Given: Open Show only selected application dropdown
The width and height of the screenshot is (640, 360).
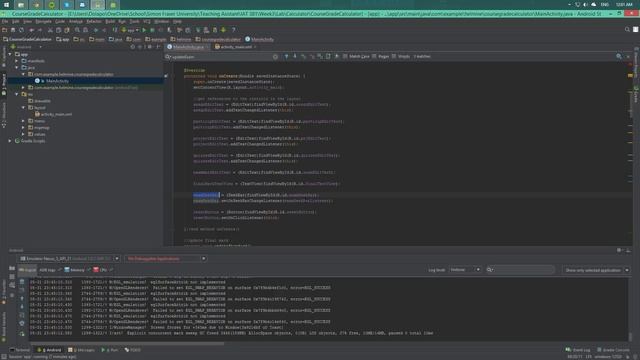Looking at the screenshot, I should (596, 270).
